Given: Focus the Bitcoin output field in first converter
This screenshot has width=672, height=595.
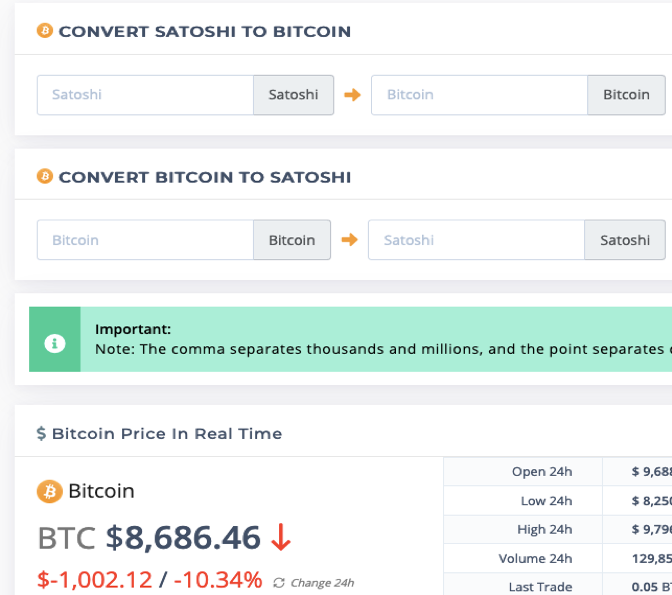Looking at the screenshot, I should (x=480, y=95).
